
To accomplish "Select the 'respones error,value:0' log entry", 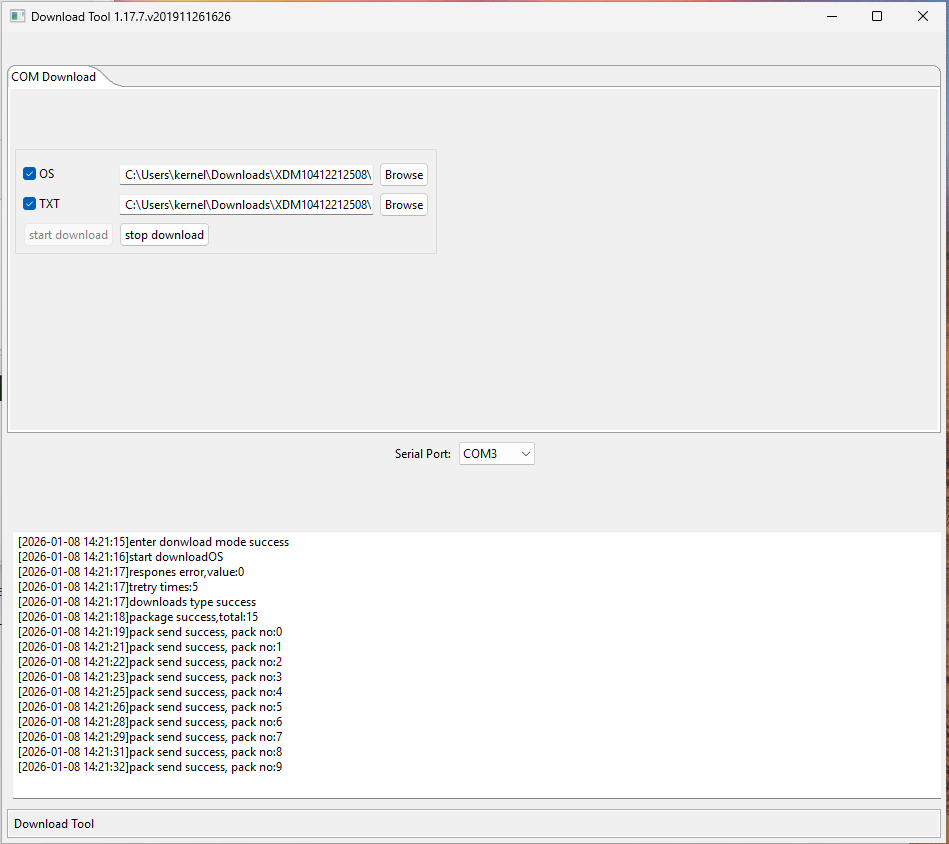I will click(131, 572).
